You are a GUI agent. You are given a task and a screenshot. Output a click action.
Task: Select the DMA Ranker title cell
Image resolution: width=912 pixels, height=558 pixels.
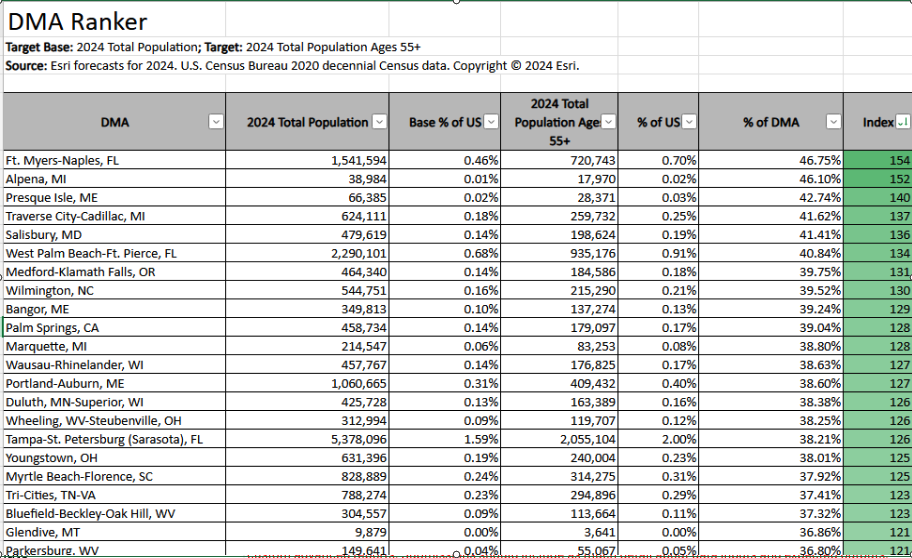[x=78, y=21]
